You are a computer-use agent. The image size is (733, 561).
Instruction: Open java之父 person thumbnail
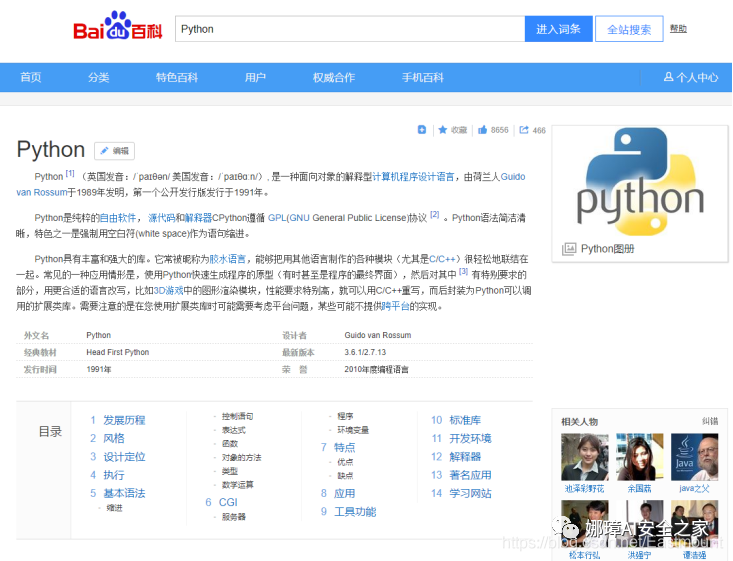[694, 457]
